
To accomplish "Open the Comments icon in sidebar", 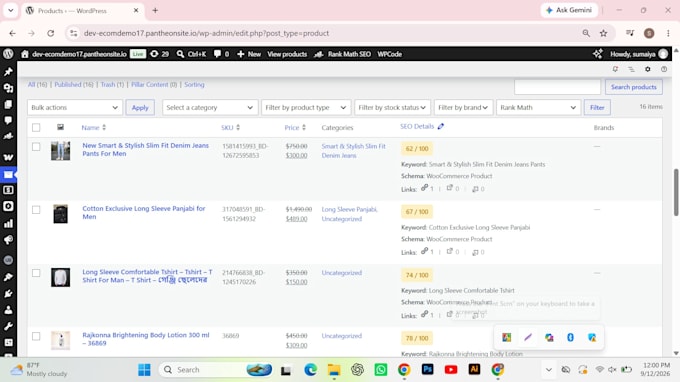I will click(x=8, y=121).
